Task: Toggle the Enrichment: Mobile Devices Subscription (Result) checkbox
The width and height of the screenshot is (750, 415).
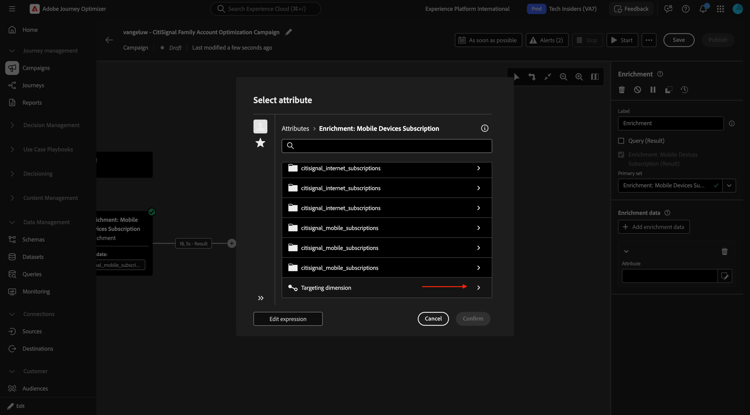Action: [x=621, y=155]
